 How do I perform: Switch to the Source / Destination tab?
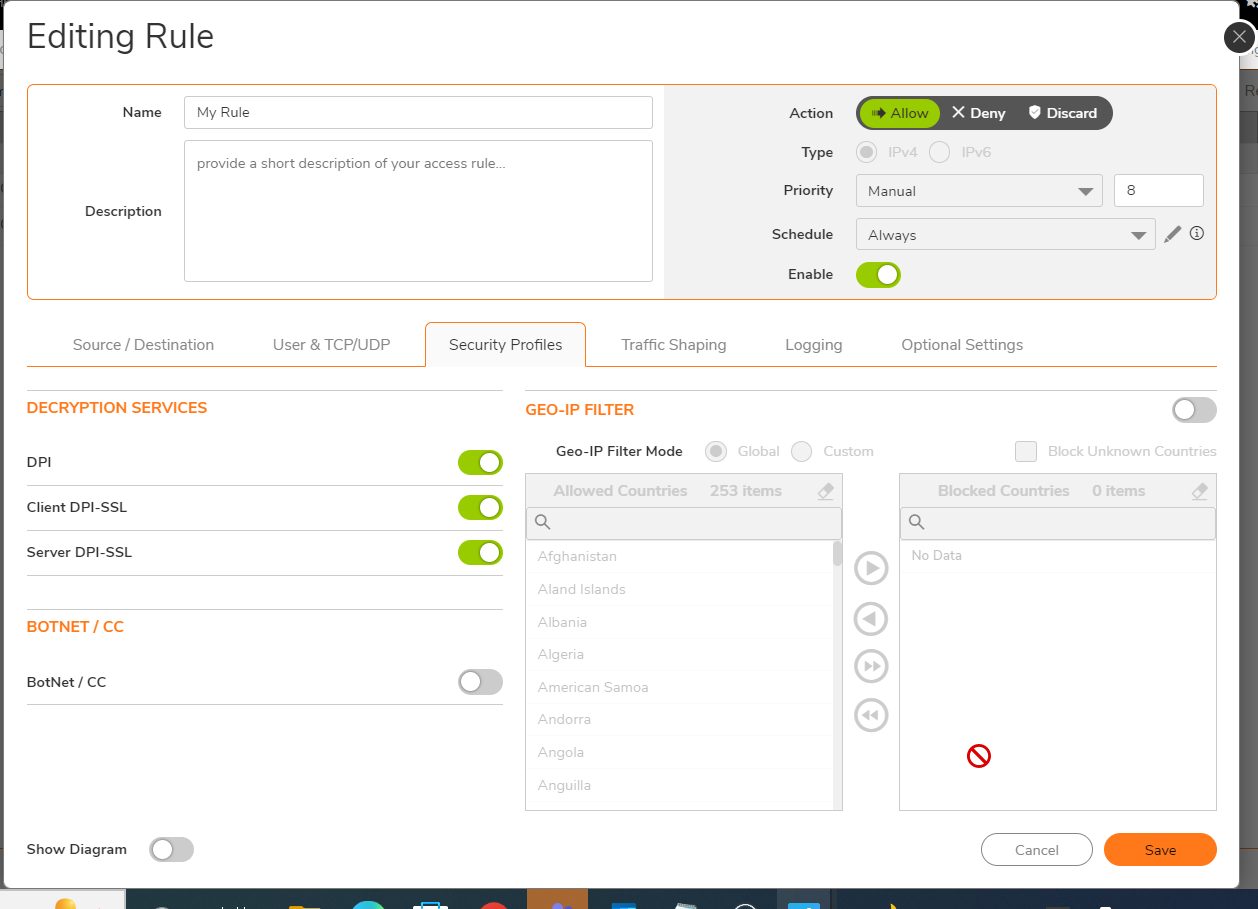coord(143,345)
